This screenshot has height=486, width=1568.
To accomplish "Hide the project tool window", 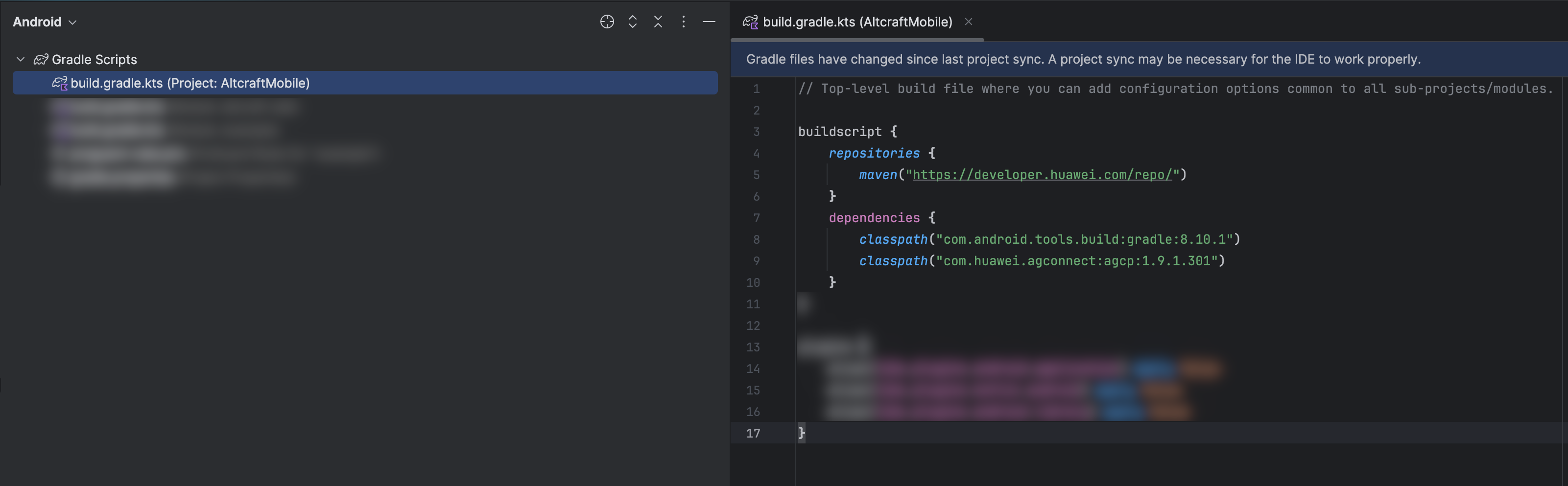I will [x=709, y=22].
